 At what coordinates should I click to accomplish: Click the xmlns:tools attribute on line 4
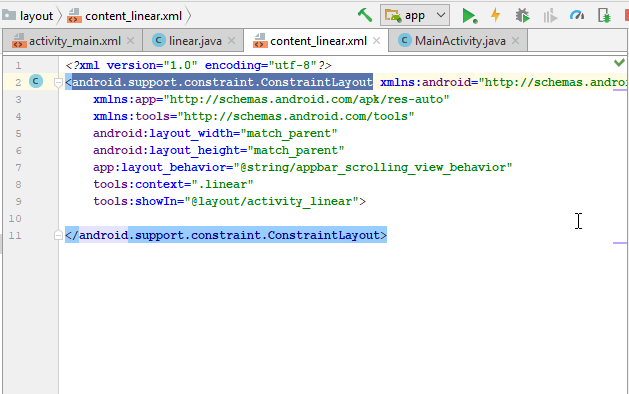[x=254, y=116]
